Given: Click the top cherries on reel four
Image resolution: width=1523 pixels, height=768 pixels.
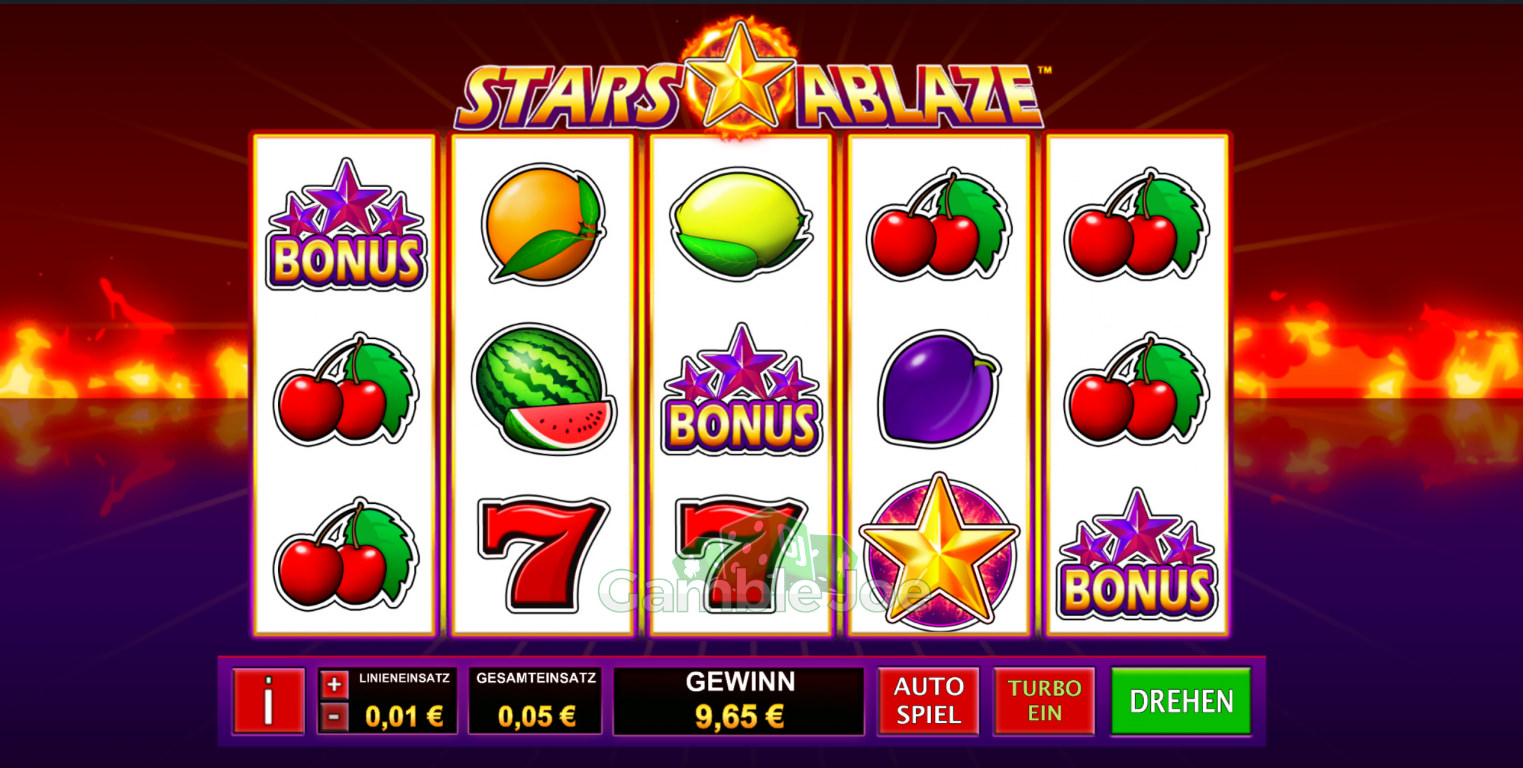Looking at the screenshot, I should point(939,225).
